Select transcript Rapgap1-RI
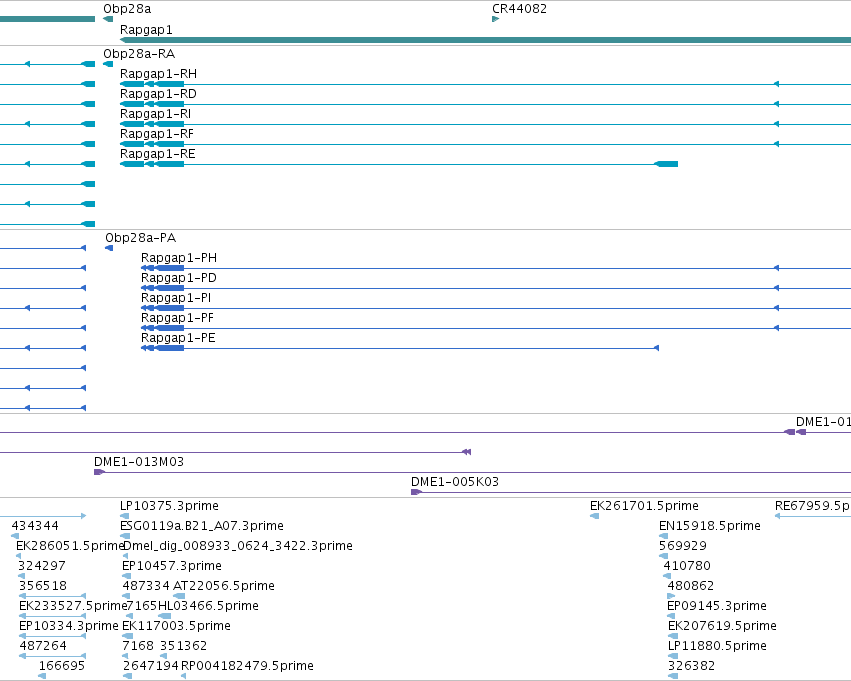Screen dimensions: 851x681 click(x=155, y=114)
